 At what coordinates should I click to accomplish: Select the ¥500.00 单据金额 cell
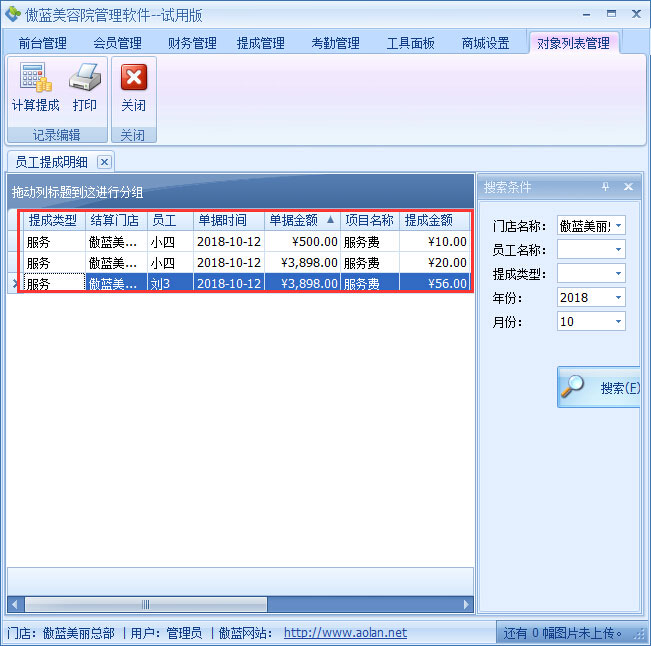pyautogui.click(x=303, y=242)
